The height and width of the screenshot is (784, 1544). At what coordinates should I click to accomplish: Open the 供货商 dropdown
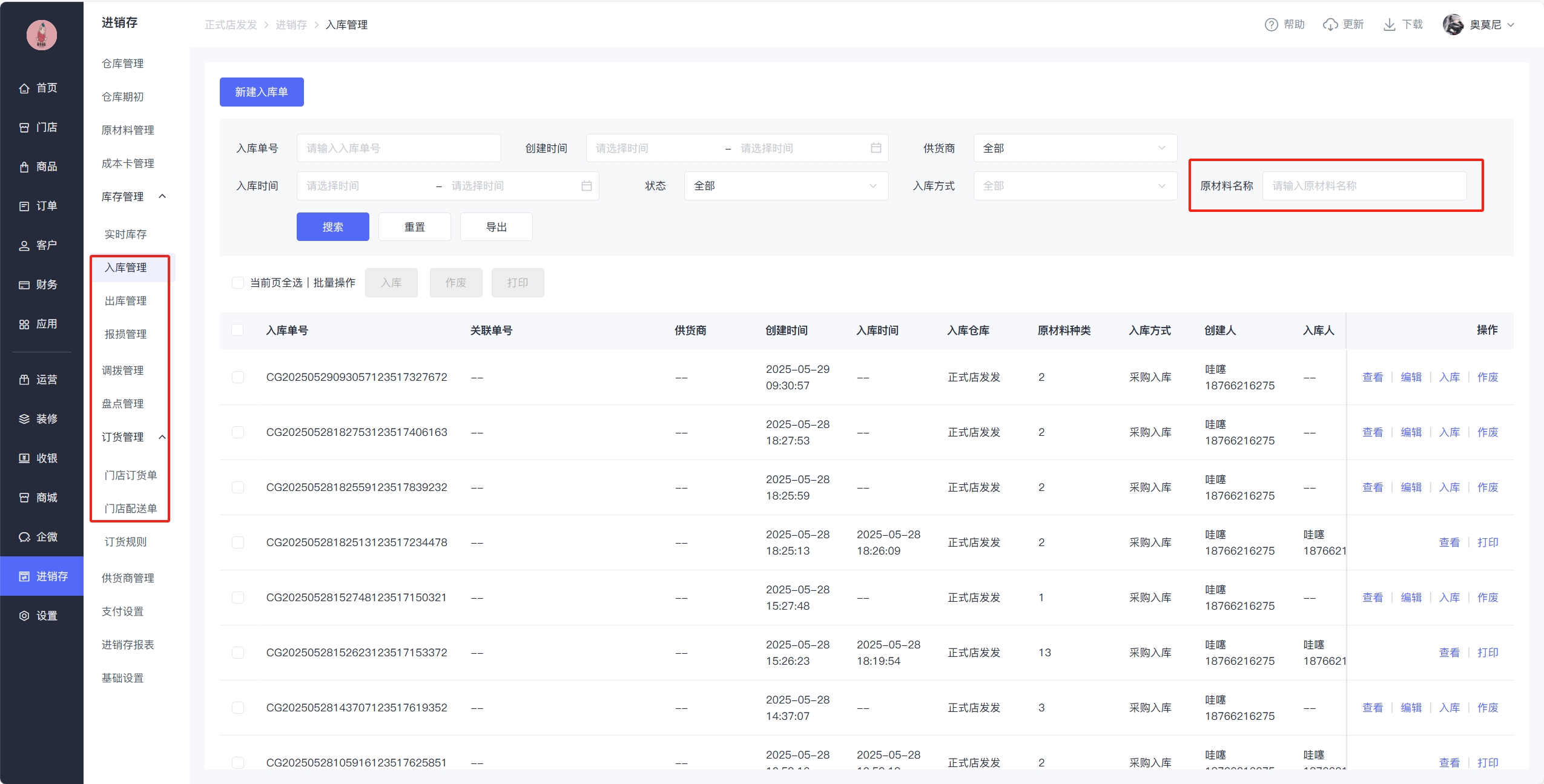coord(1075,148)
